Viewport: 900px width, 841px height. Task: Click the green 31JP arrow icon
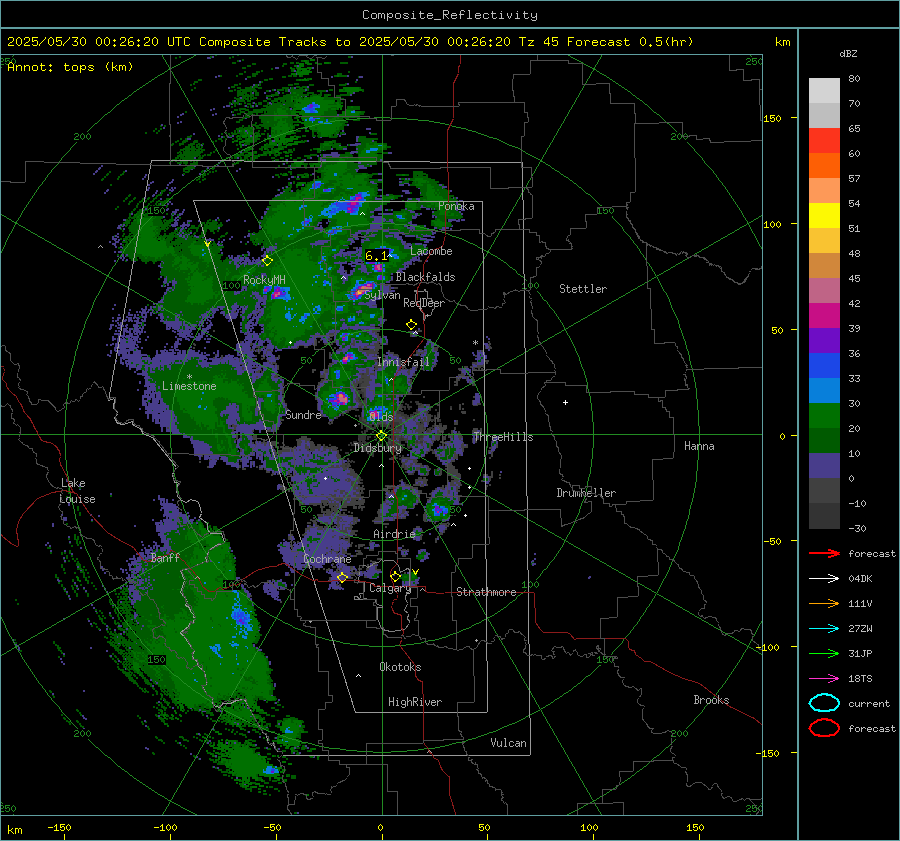(824, 653)
